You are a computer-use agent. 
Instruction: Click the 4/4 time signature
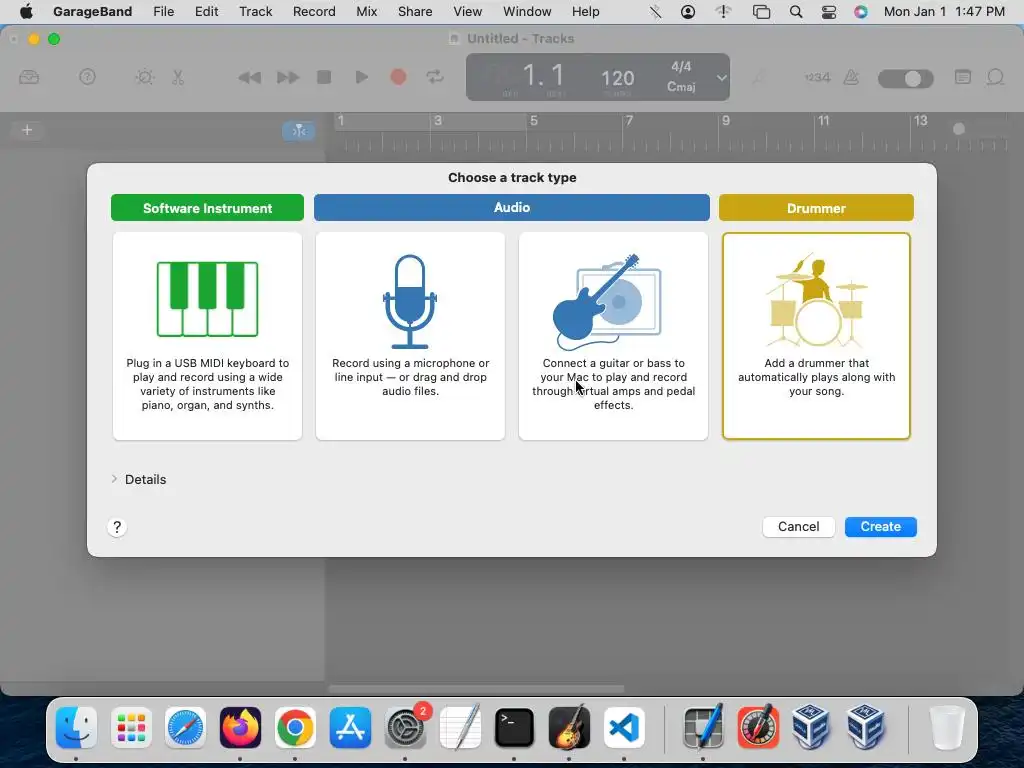pos(681,67)
